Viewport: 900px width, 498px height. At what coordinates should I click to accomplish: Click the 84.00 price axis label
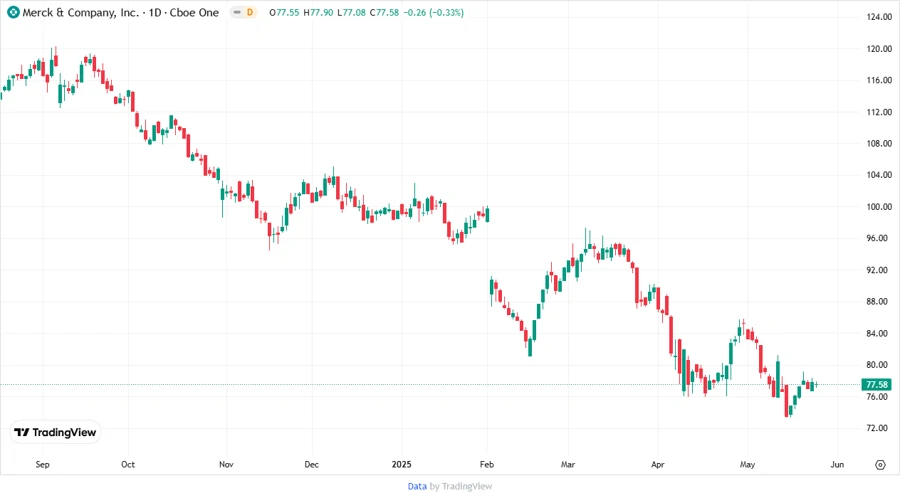point(879,333)
